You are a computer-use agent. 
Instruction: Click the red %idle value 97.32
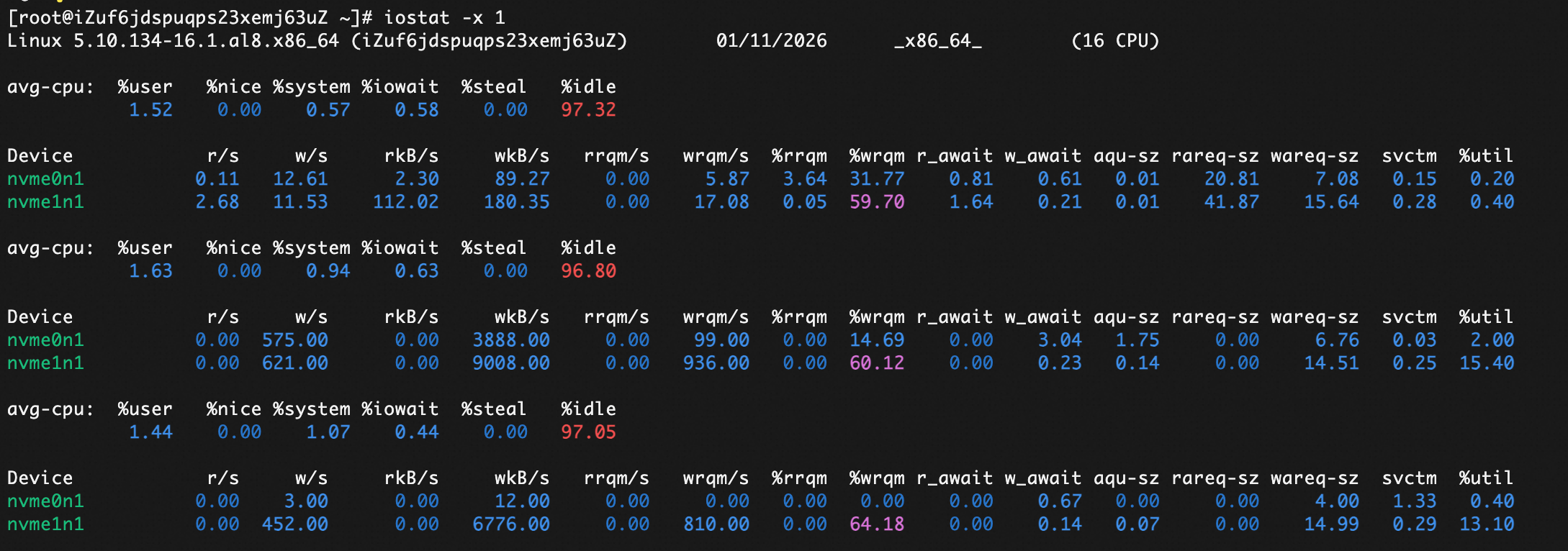[588, 110]
